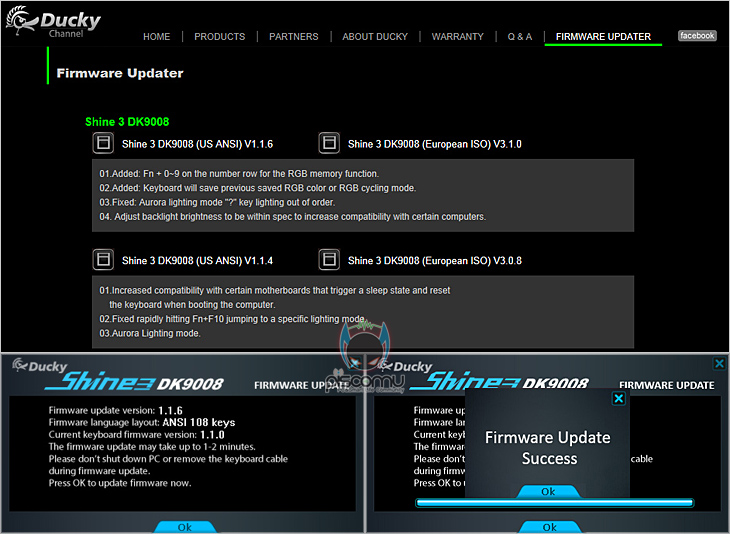Open the HOME menu item
This screenshot has height=534, width=730.
(156, 37)
